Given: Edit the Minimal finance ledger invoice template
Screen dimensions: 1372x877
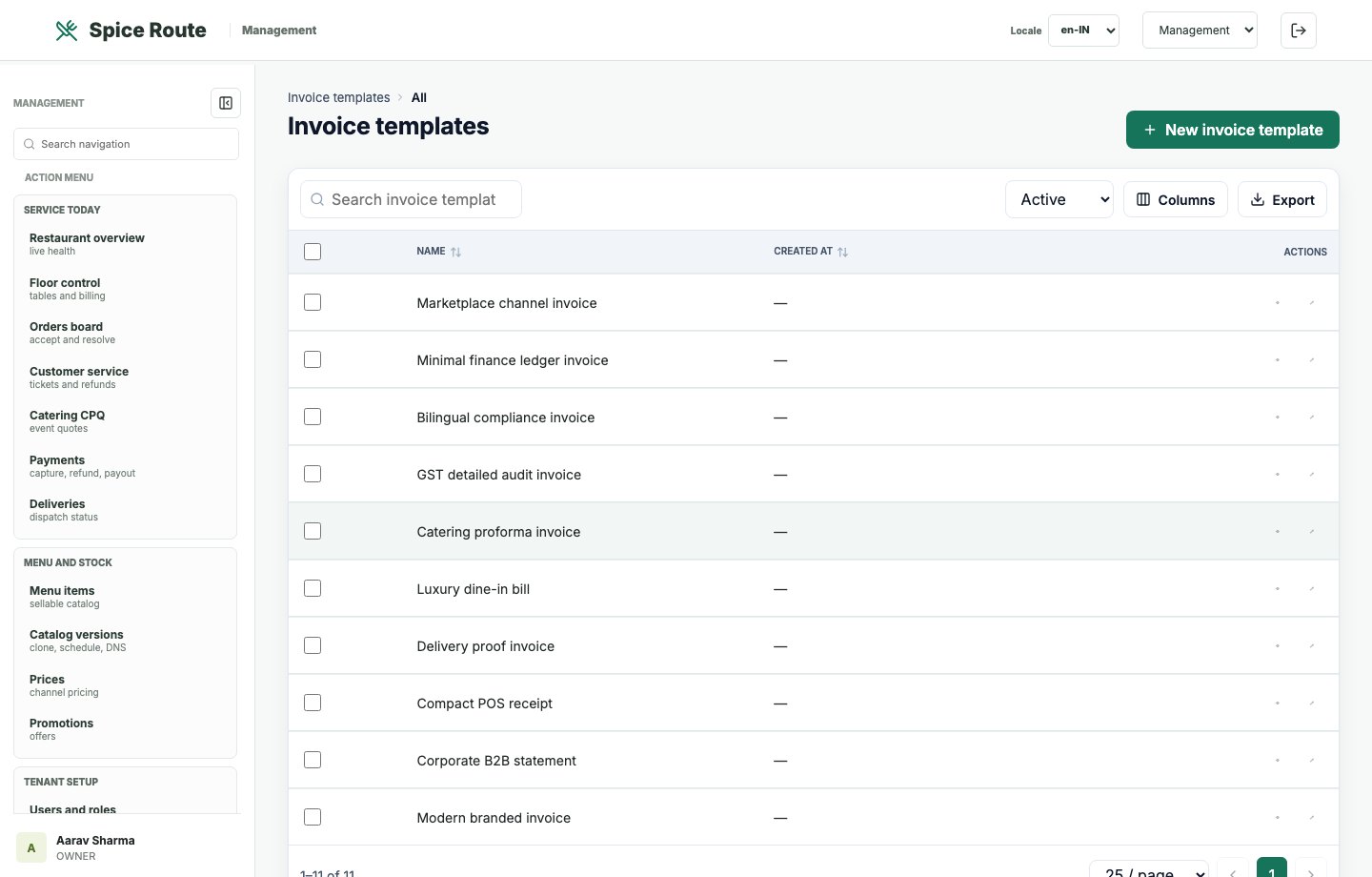Looking at the screenshot, I should click(1312, 360).
